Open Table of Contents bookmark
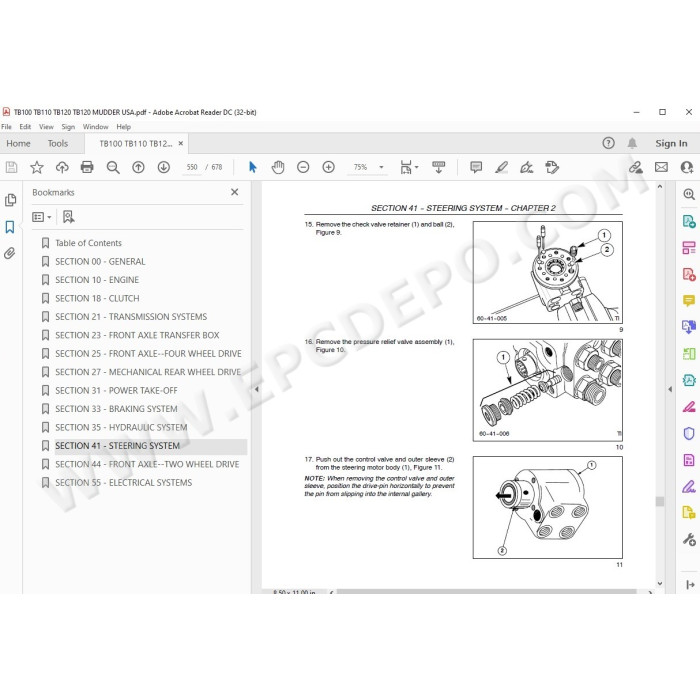This screenshot has width=700, height=700. (x=88, y=243)
